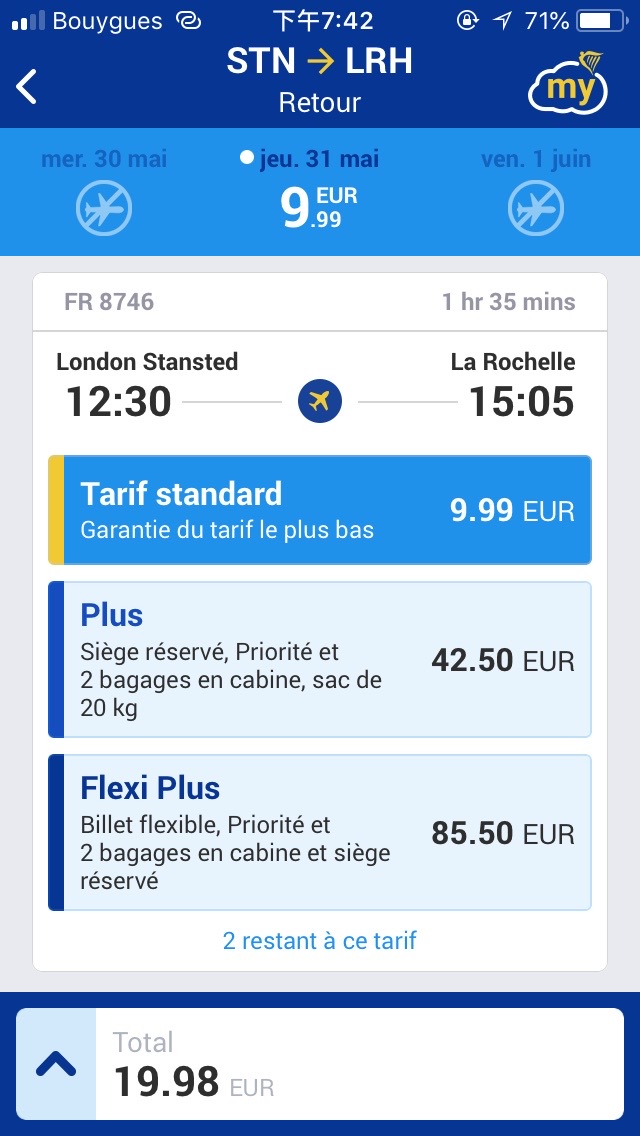Tap the no-flight icon under mer. 30 mai
Screen dimensions: 640x1136
(x=104, y=208)
